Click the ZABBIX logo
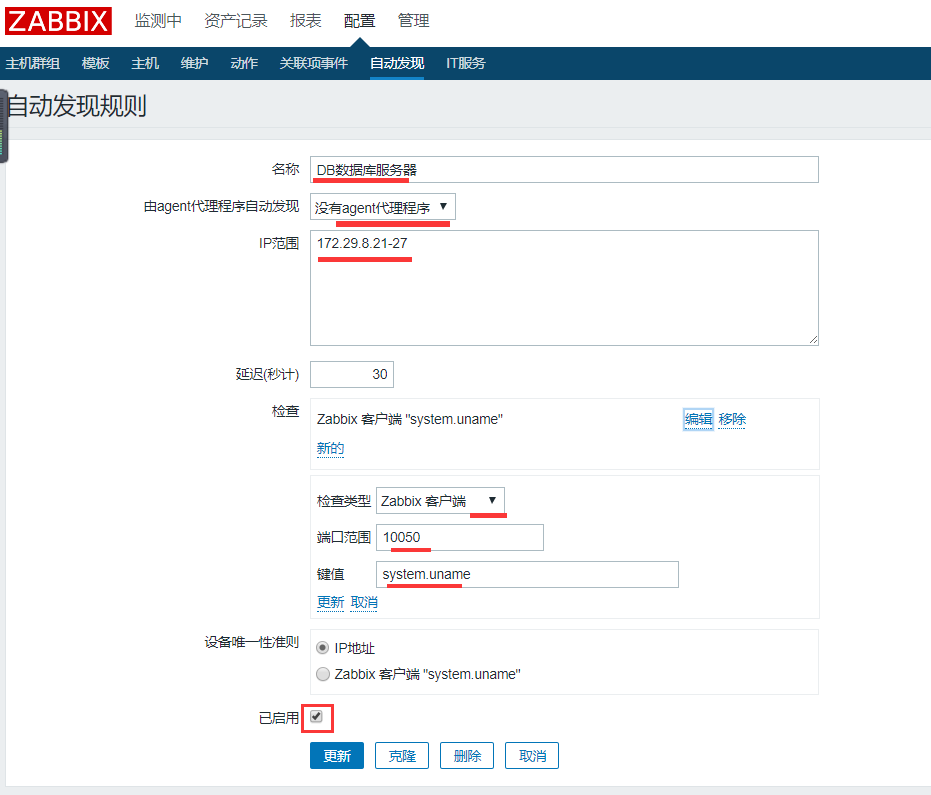 [58, 21]
